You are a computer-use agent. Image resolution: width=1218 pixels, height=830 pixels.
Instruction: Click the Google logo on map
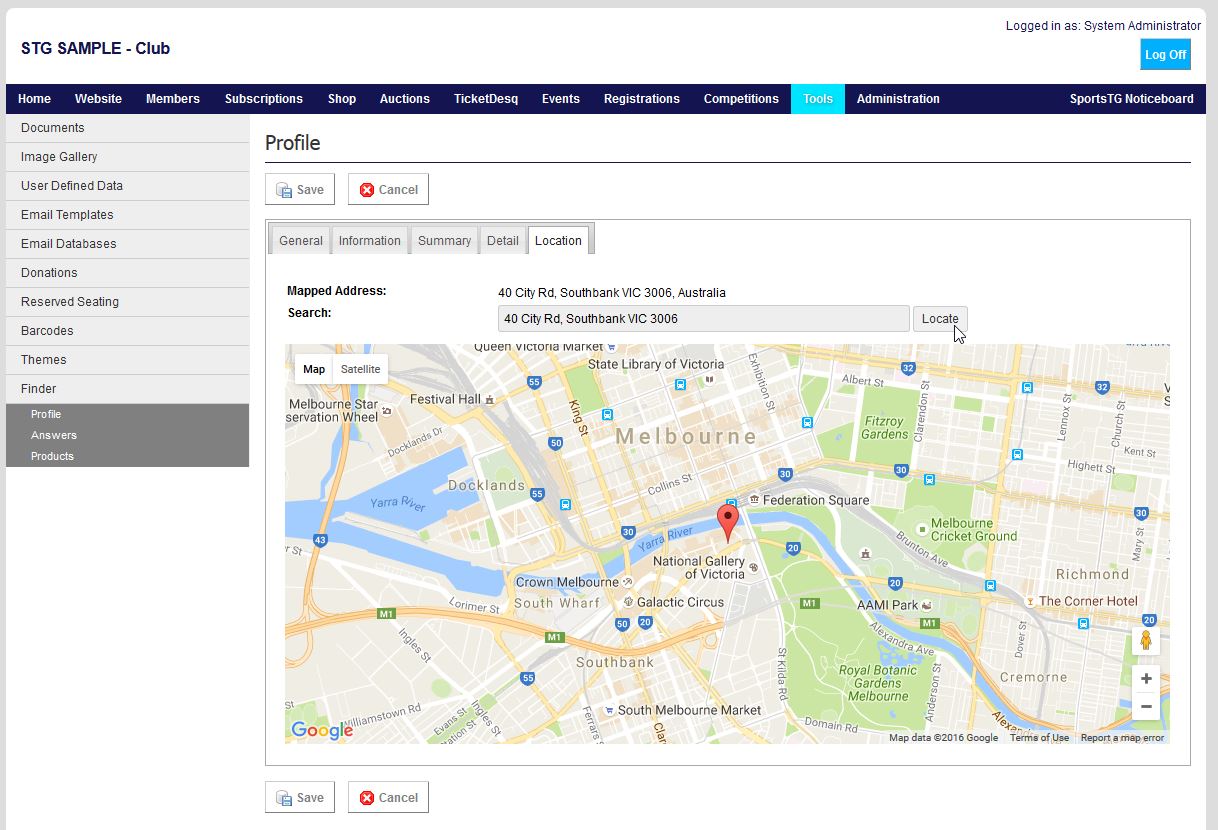(x=322, y=731)
